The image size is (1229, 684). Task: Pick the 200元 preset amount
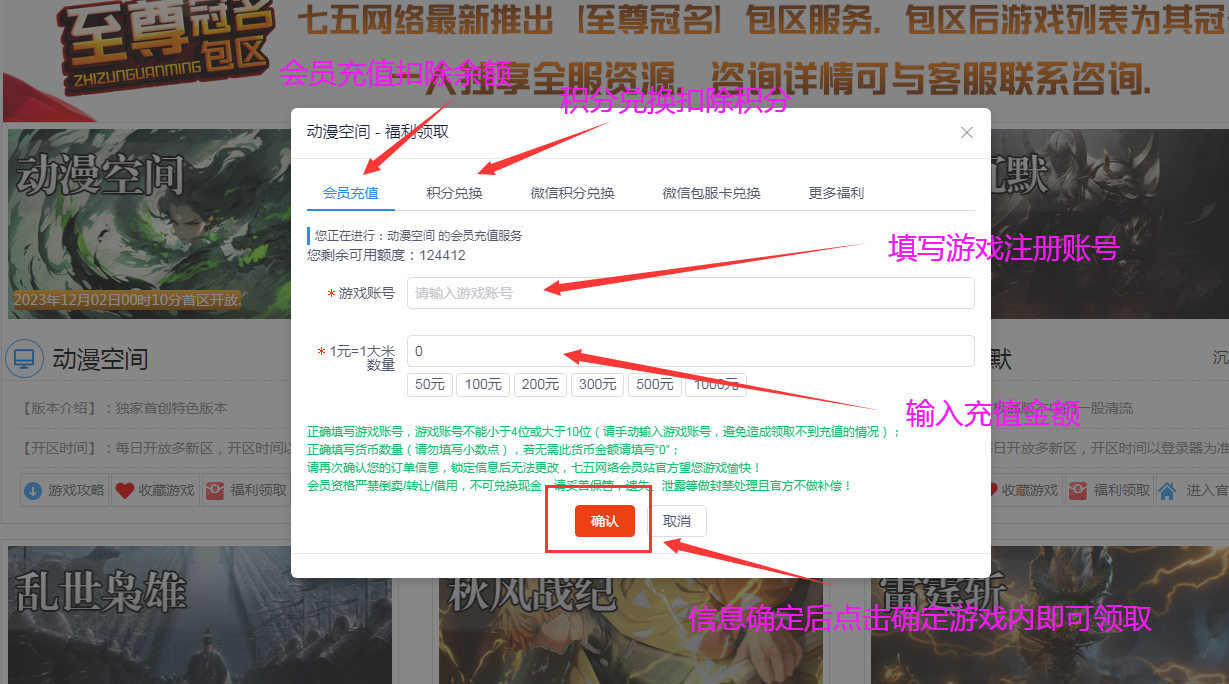pyautogui.click(x=540, y=385)
